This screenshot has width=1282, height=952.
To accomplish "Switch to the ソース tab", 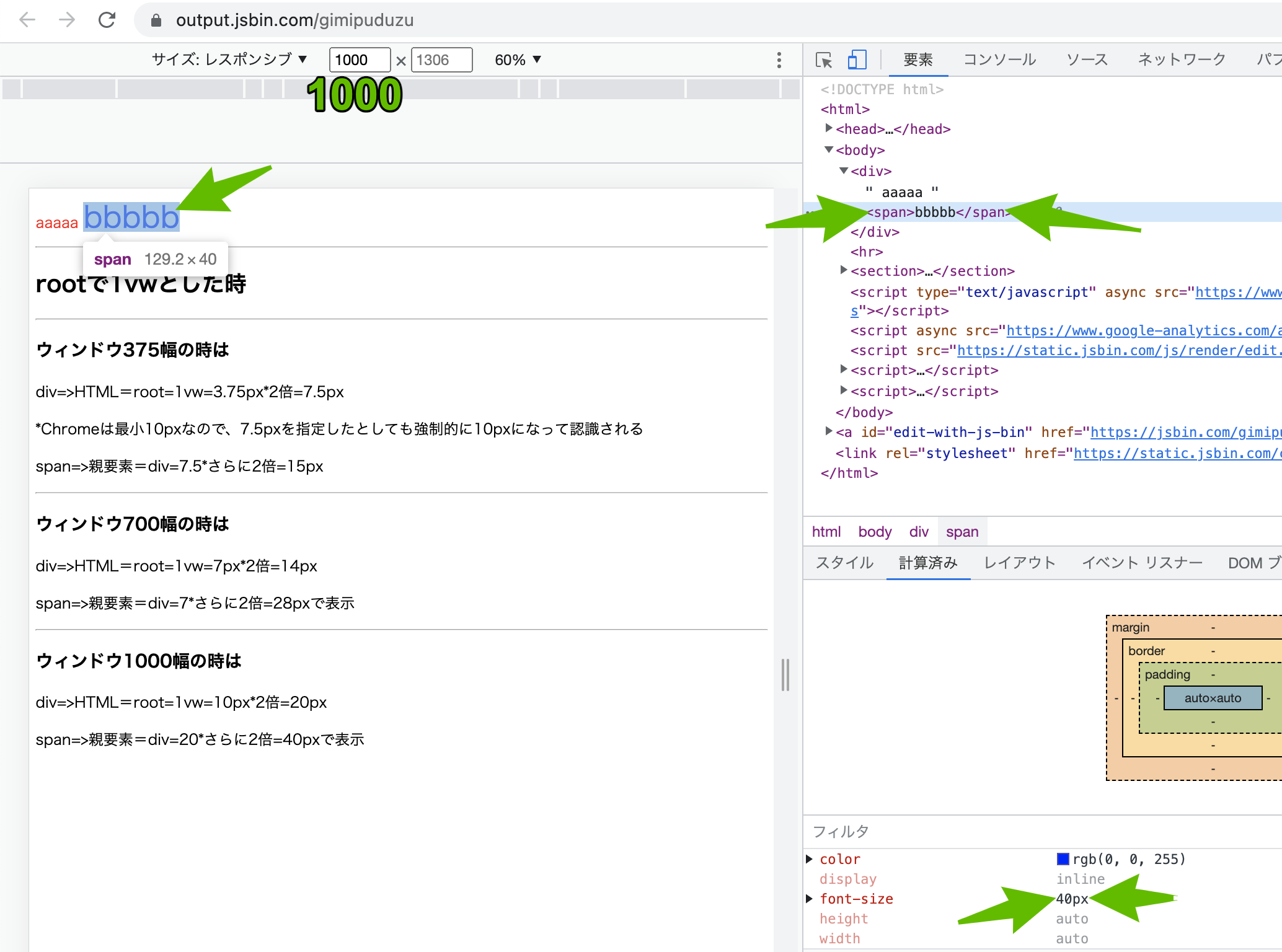I will (x=1087, y=59).
